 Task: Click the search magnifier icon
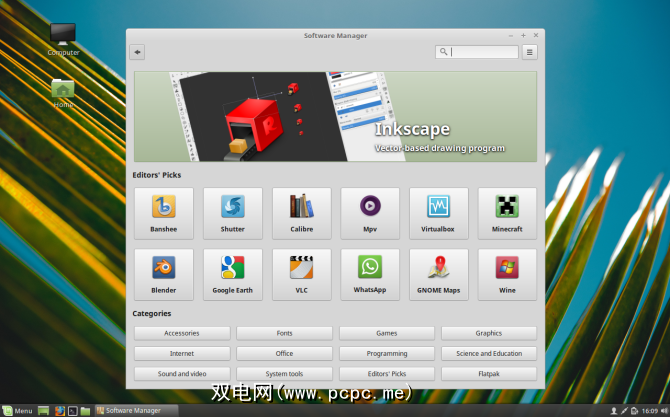click(x=444, y=52)
